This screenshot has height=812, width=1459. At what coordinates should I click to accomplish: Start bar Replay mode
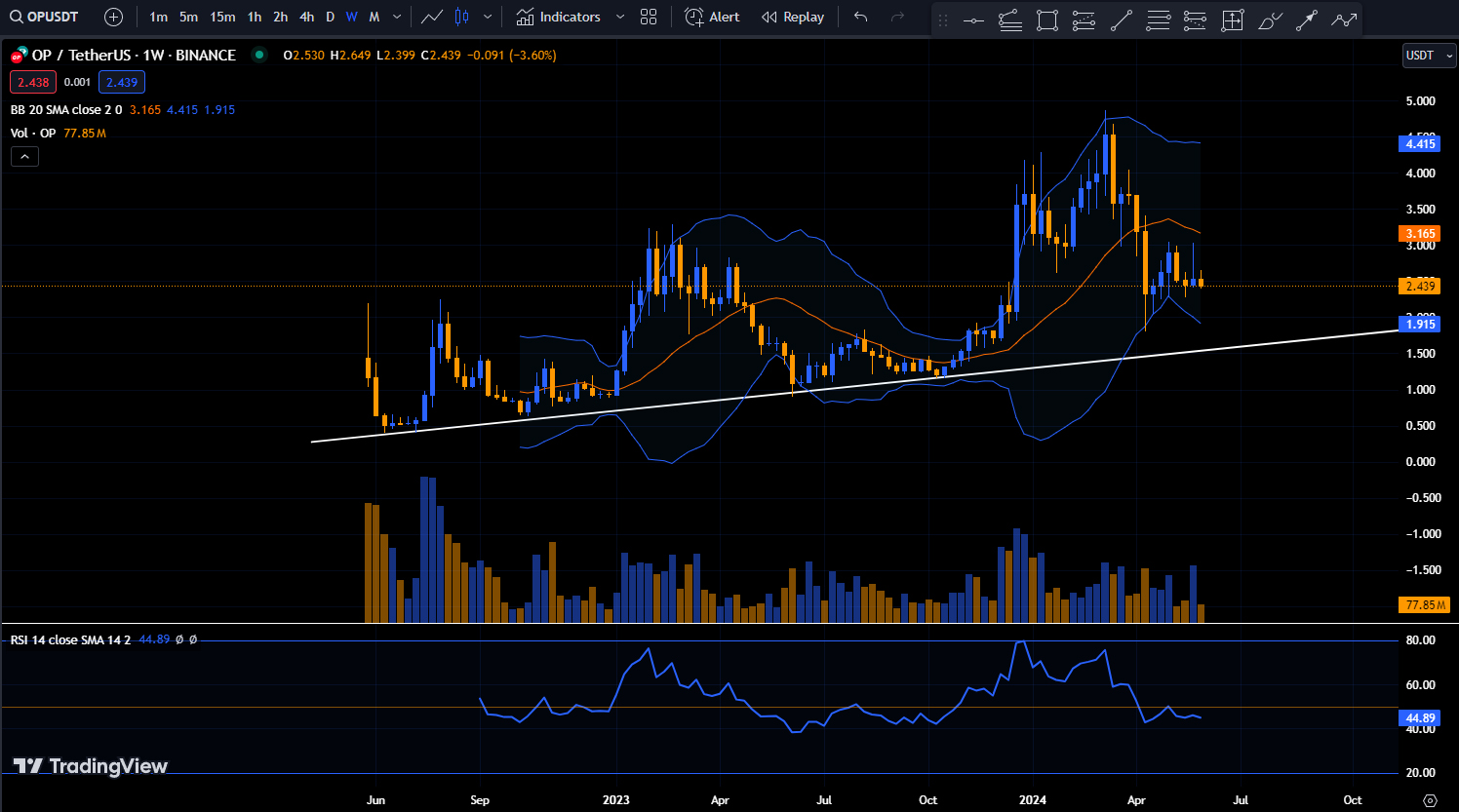click(793, 17)
